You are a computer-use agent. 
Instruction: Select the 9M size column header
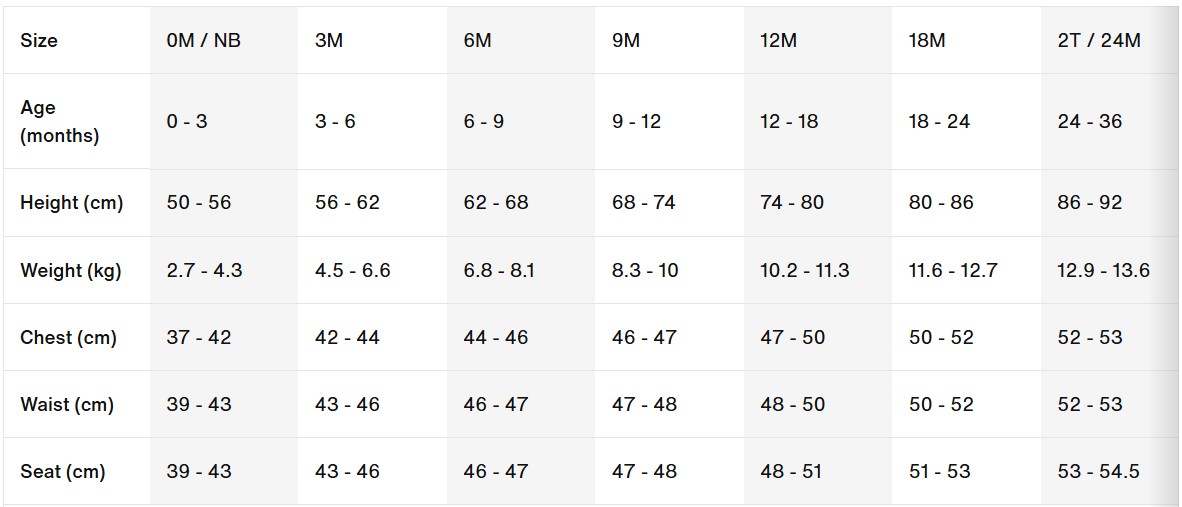click(626, 41)
